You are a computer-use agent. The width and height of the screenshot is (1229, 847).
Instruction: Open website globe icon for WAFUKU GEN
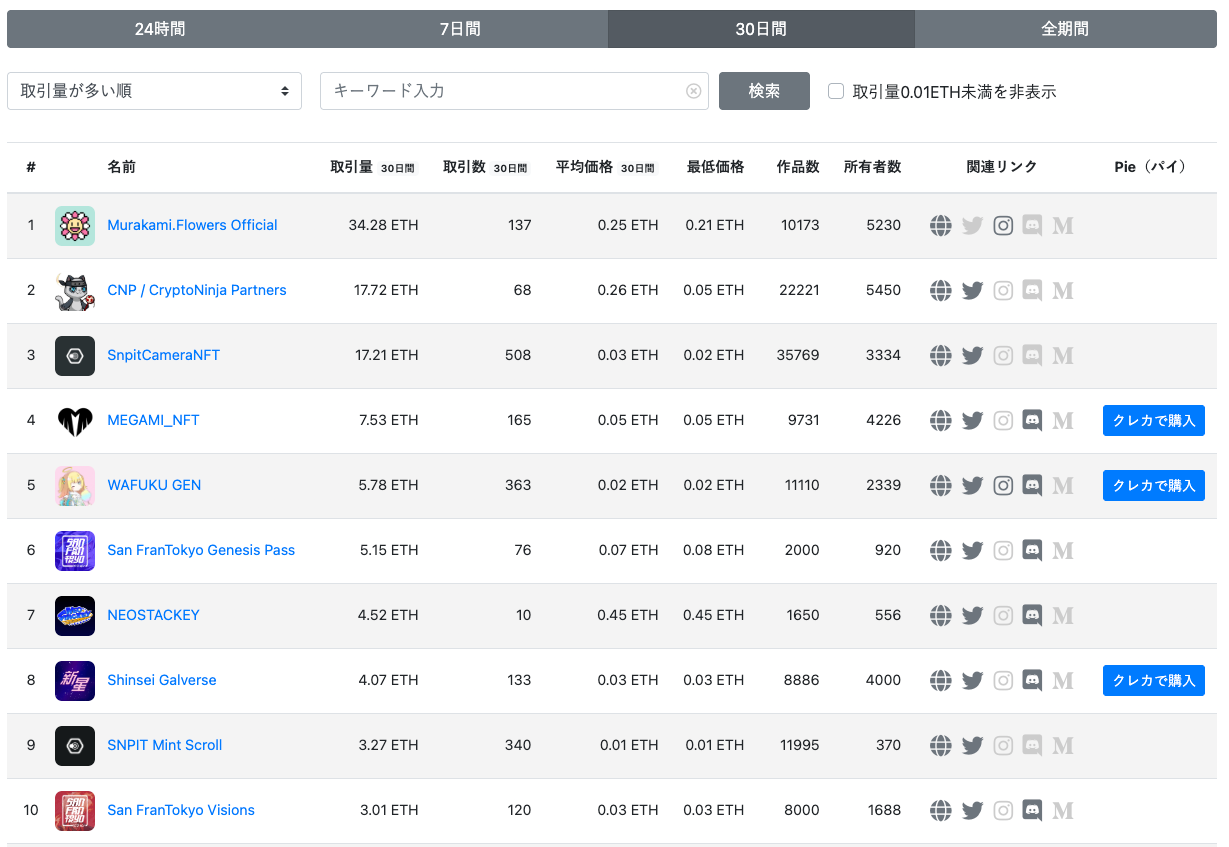(x=940, y=485)
